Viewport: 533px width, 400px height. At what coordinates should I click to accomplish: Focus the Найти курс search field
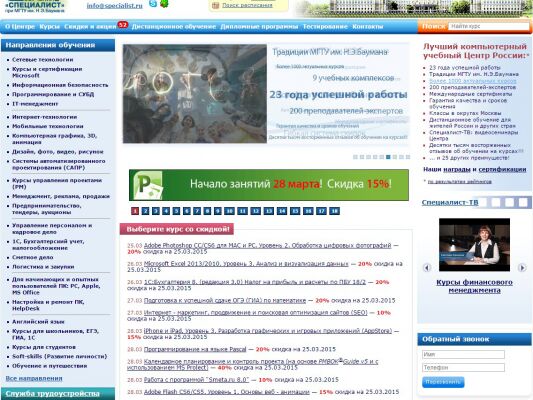[488, 26]
